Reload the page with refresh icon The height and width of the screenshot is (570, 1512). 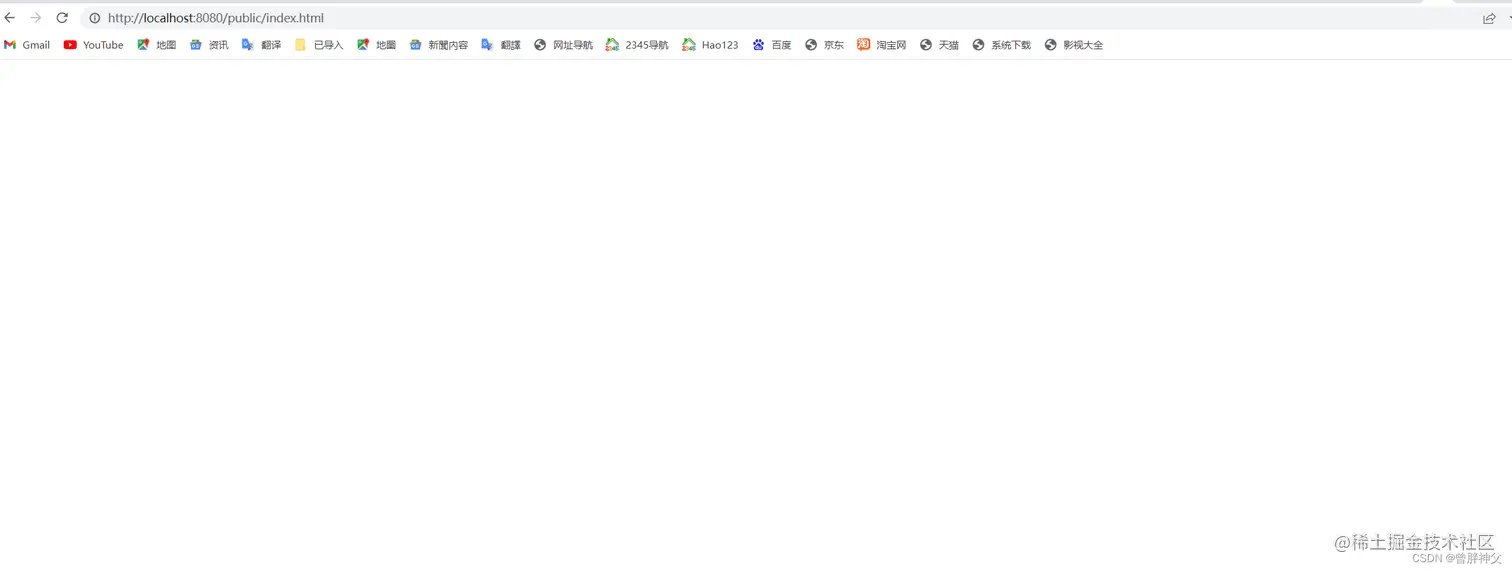62,18
